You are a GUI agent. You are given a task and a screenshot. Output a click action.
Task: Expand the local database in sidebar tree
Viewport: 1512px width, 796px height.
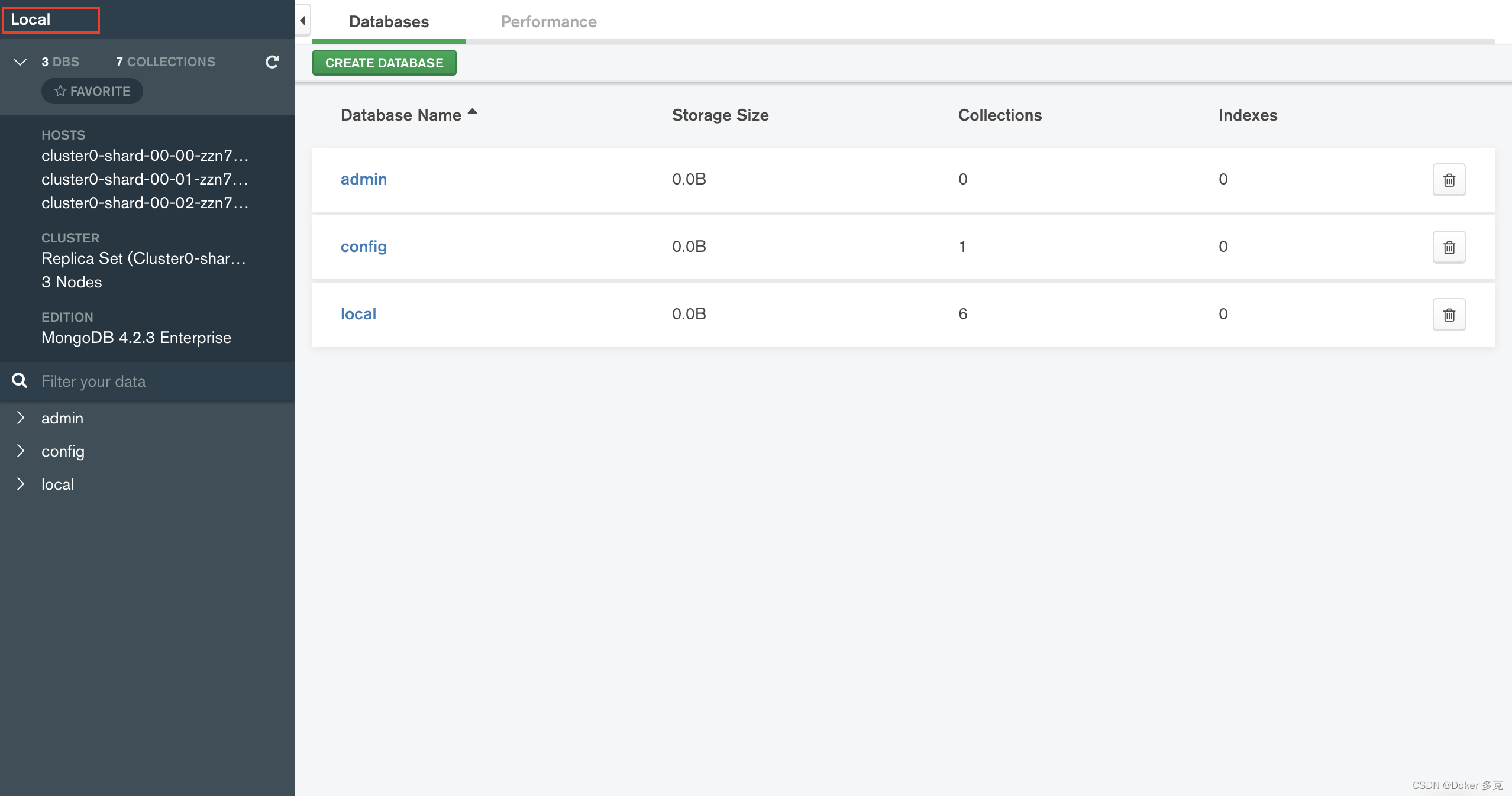point(21,484)
